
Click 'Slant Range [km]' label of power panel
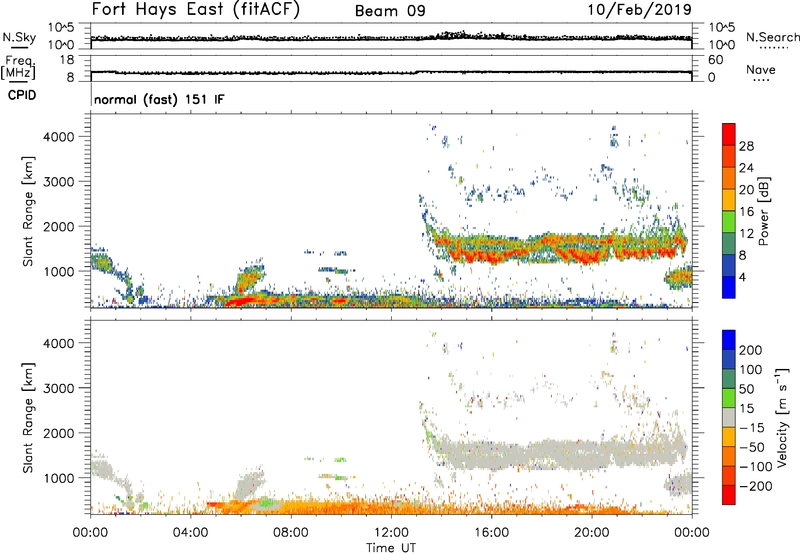(x=27, y=211)
